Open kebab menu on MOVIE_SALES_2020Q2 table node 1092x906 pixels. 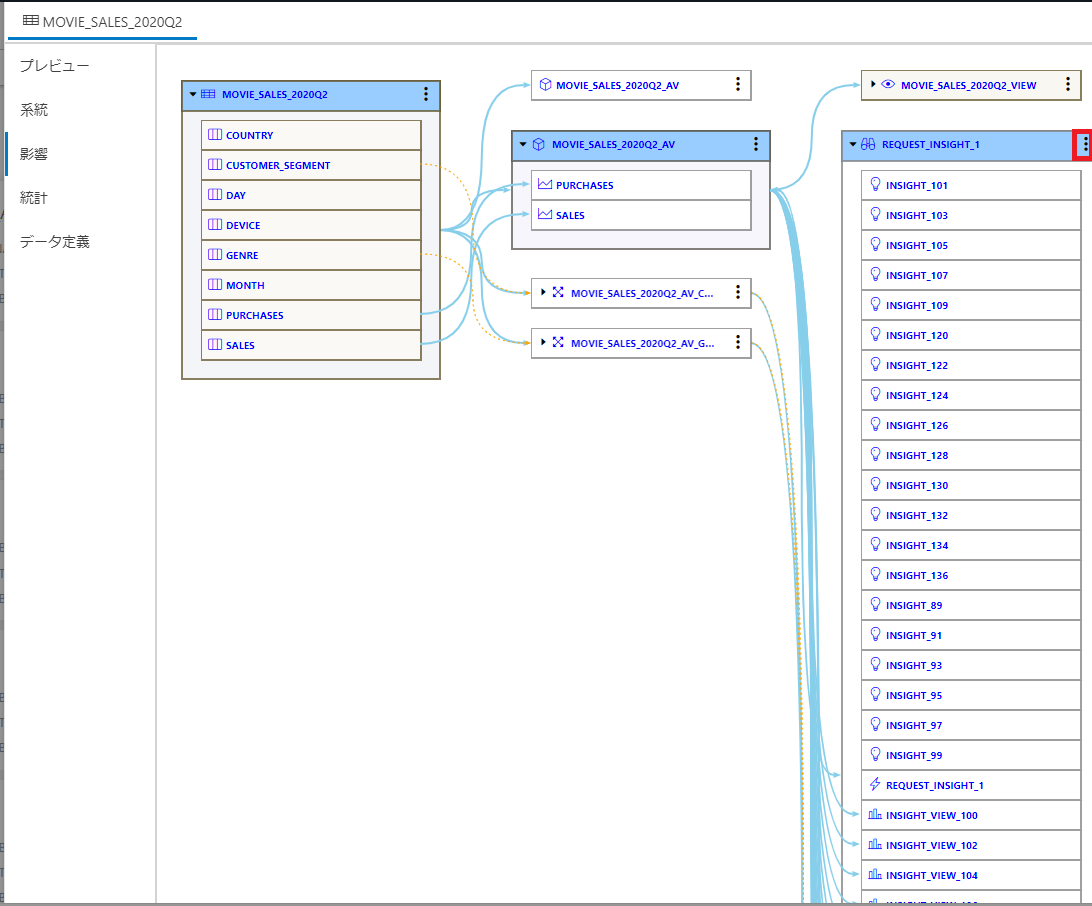point(425,94)
